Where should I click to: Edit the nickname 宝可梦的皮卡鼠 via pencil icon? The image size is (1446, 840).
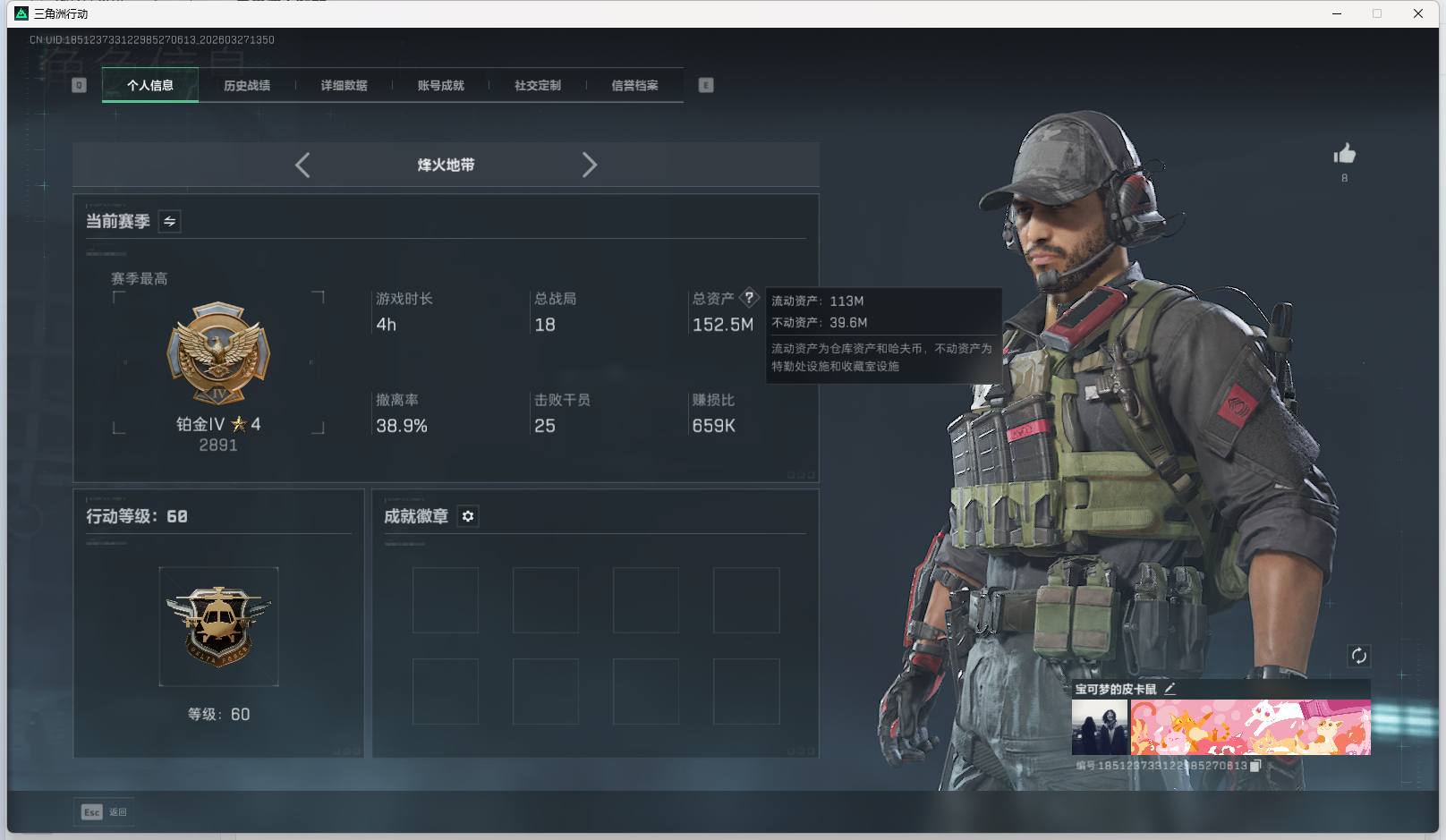click(x=1170, y=689)
